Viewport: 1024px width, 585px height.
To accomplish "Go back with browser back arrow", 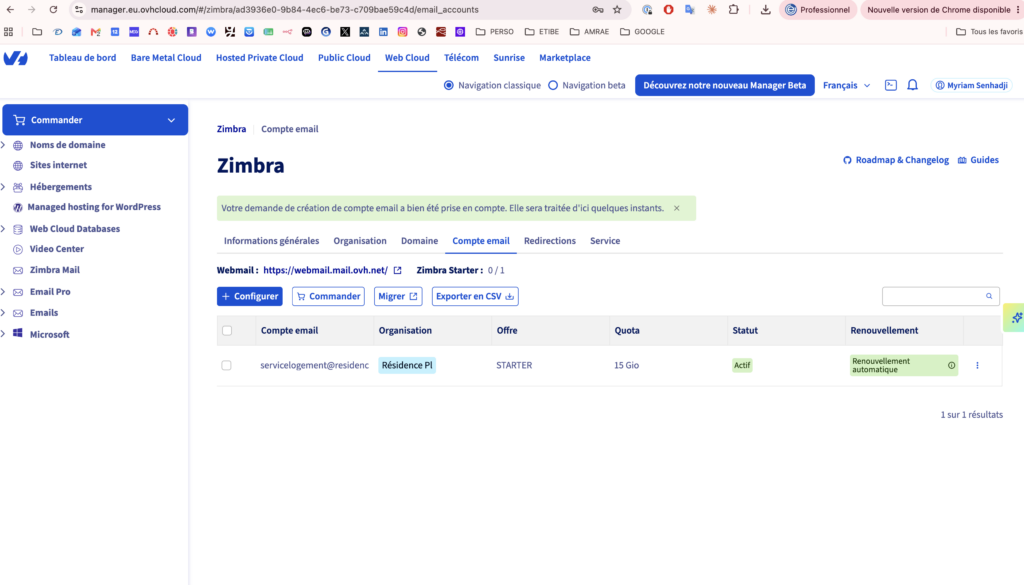I will pos(10,10).
